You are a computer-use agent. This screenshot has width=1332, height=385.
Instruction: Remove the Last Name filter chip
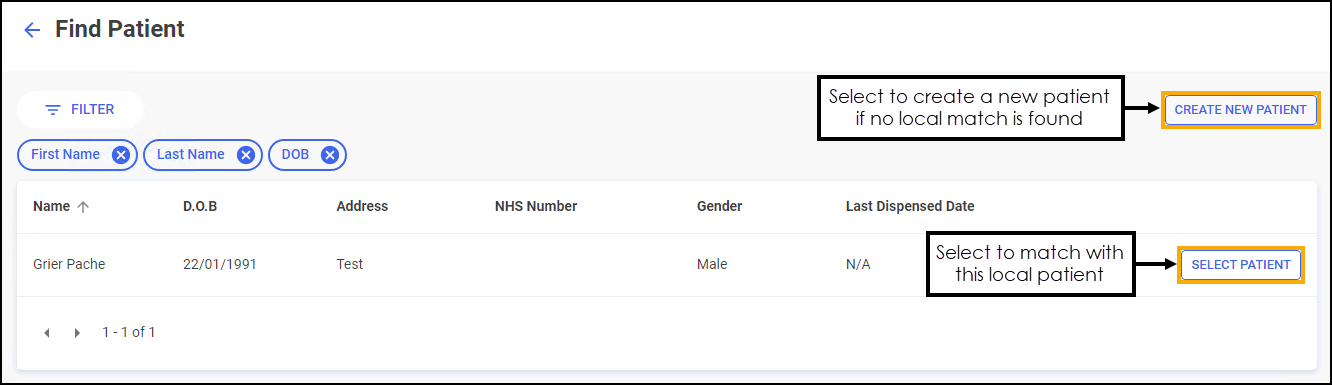click(245, 155)
